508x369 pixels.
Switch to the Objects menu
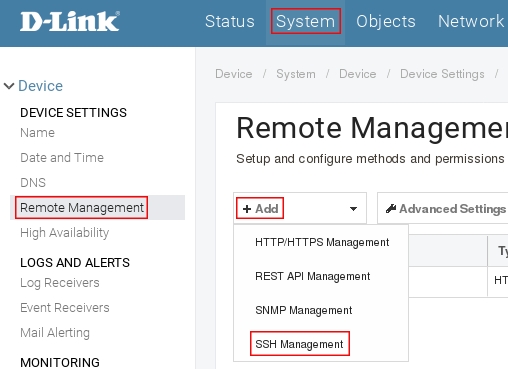pyautogui.click(x=386, y=21)
